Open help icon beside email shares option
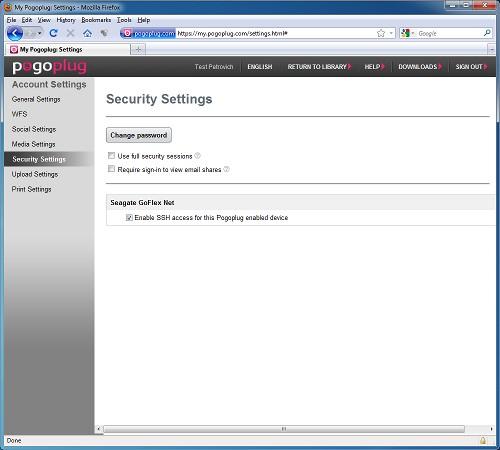This screenshot has width=500, height=450. pos(226,169)
